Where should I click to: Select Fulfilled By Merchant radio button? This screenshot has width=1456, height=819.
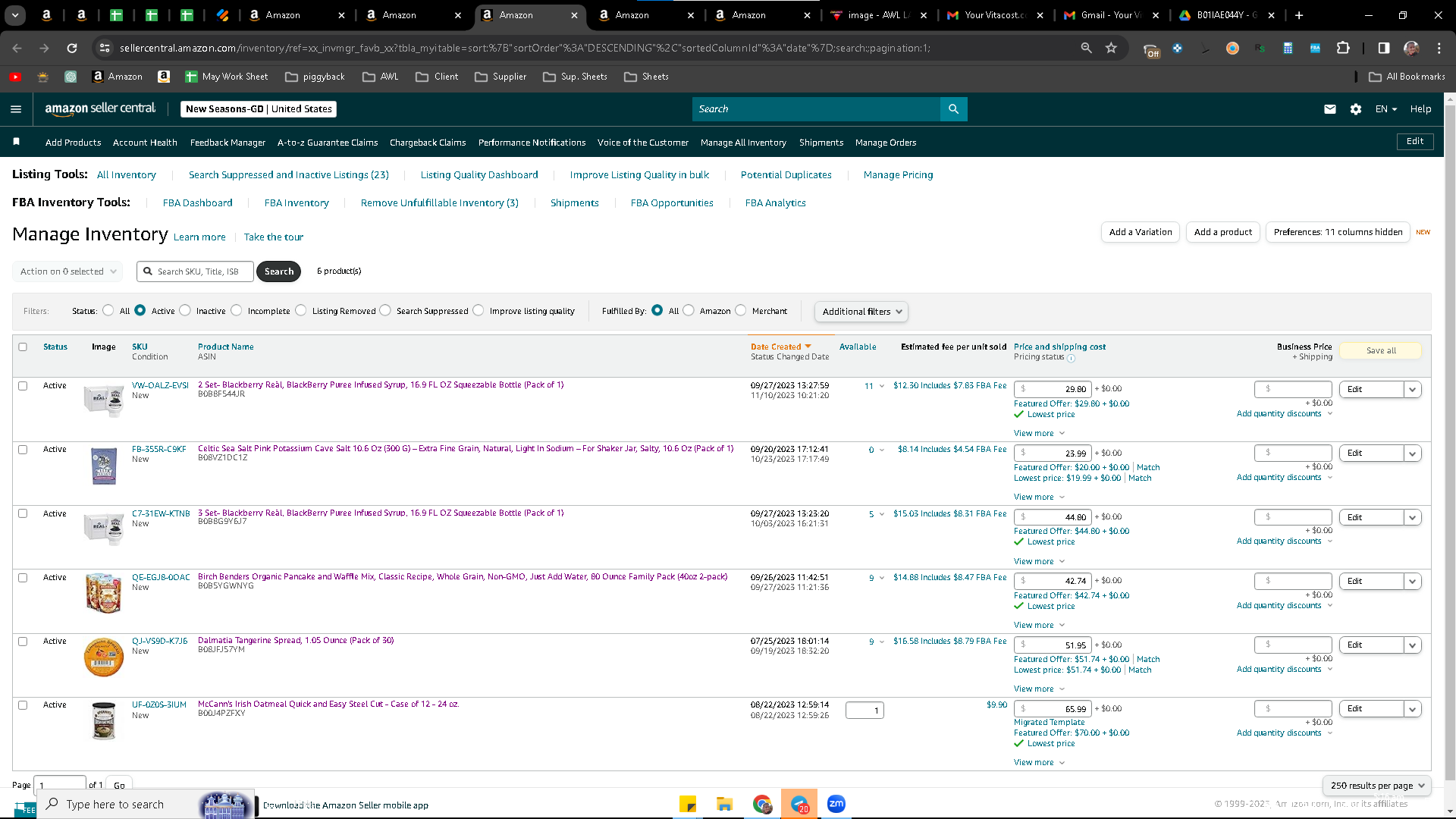741,310
